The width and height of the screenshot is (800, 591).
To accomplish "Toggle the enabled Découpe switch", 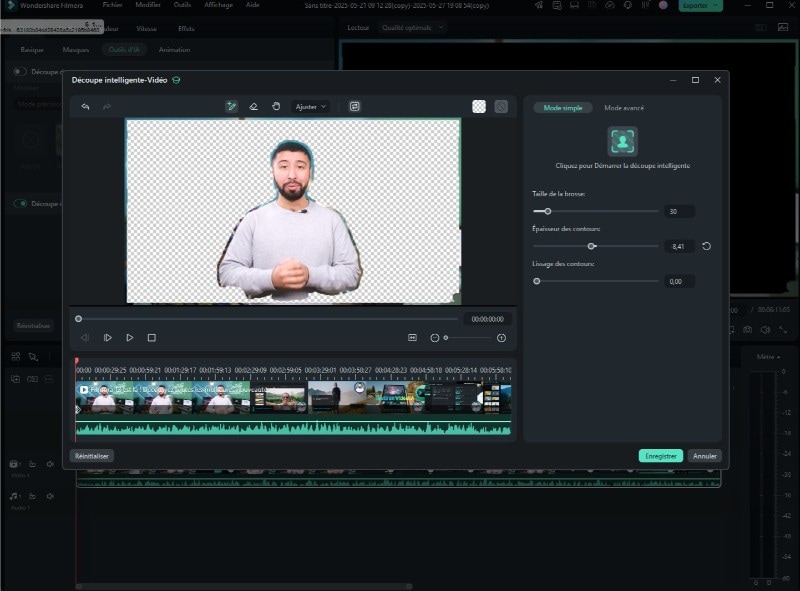I will (x=20, y=204).
